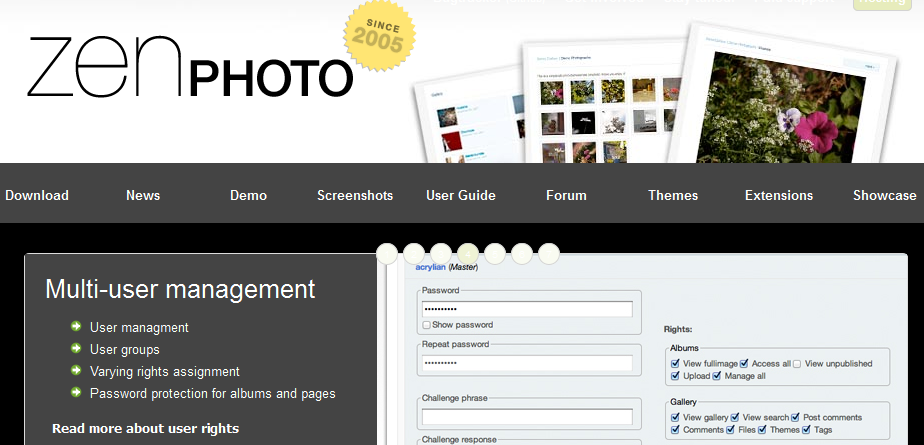This screenshot has height=445, width=924.
Task: Open the User Guide
Action: 461,195
